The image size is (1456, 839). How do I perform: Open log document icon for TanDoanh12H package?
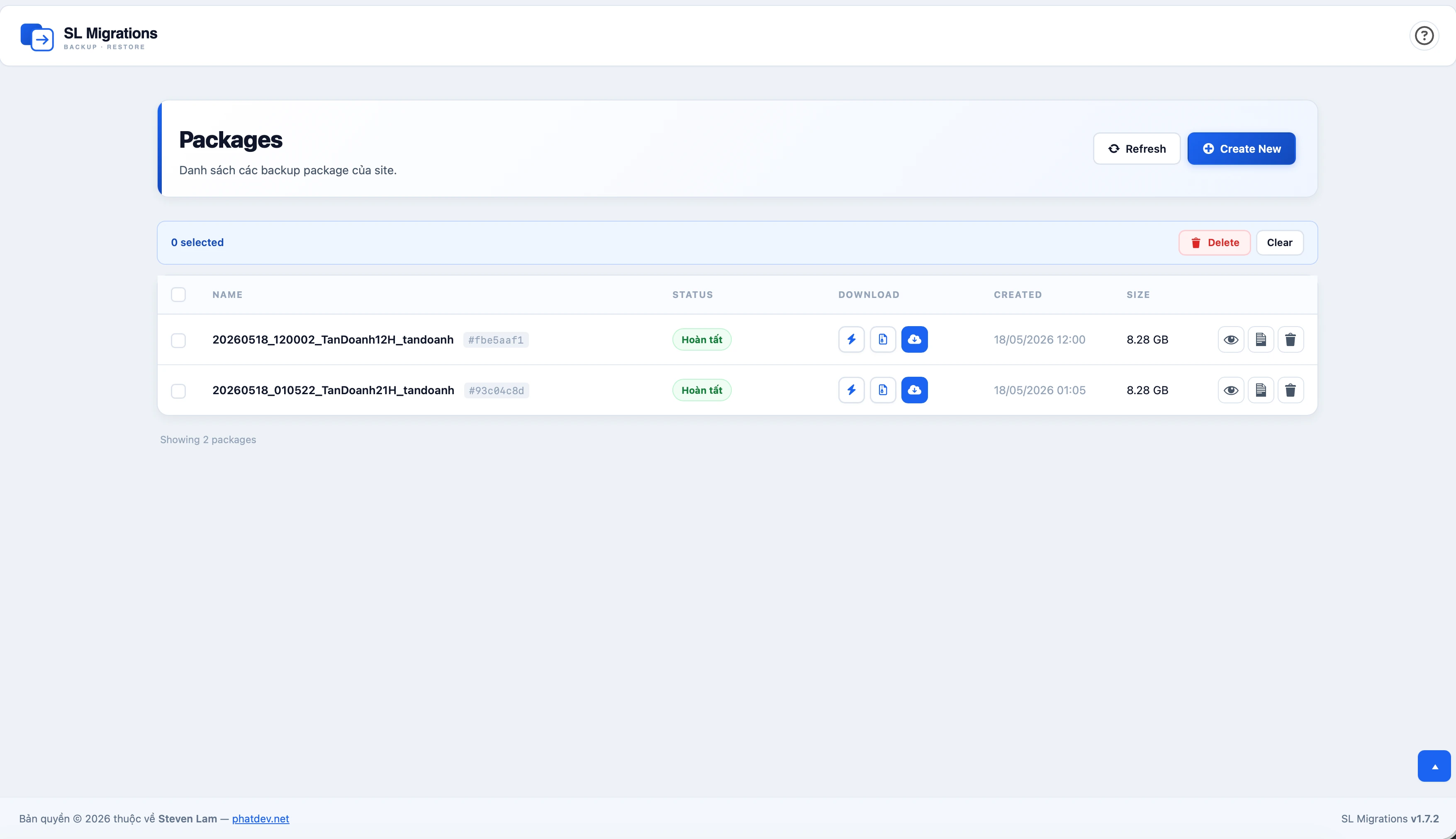(1261, 339)
